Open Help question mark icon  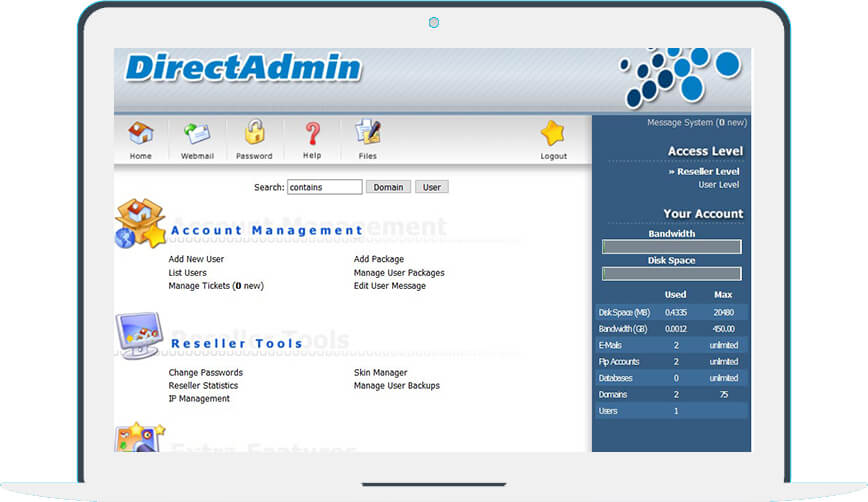tap(312, 134)
